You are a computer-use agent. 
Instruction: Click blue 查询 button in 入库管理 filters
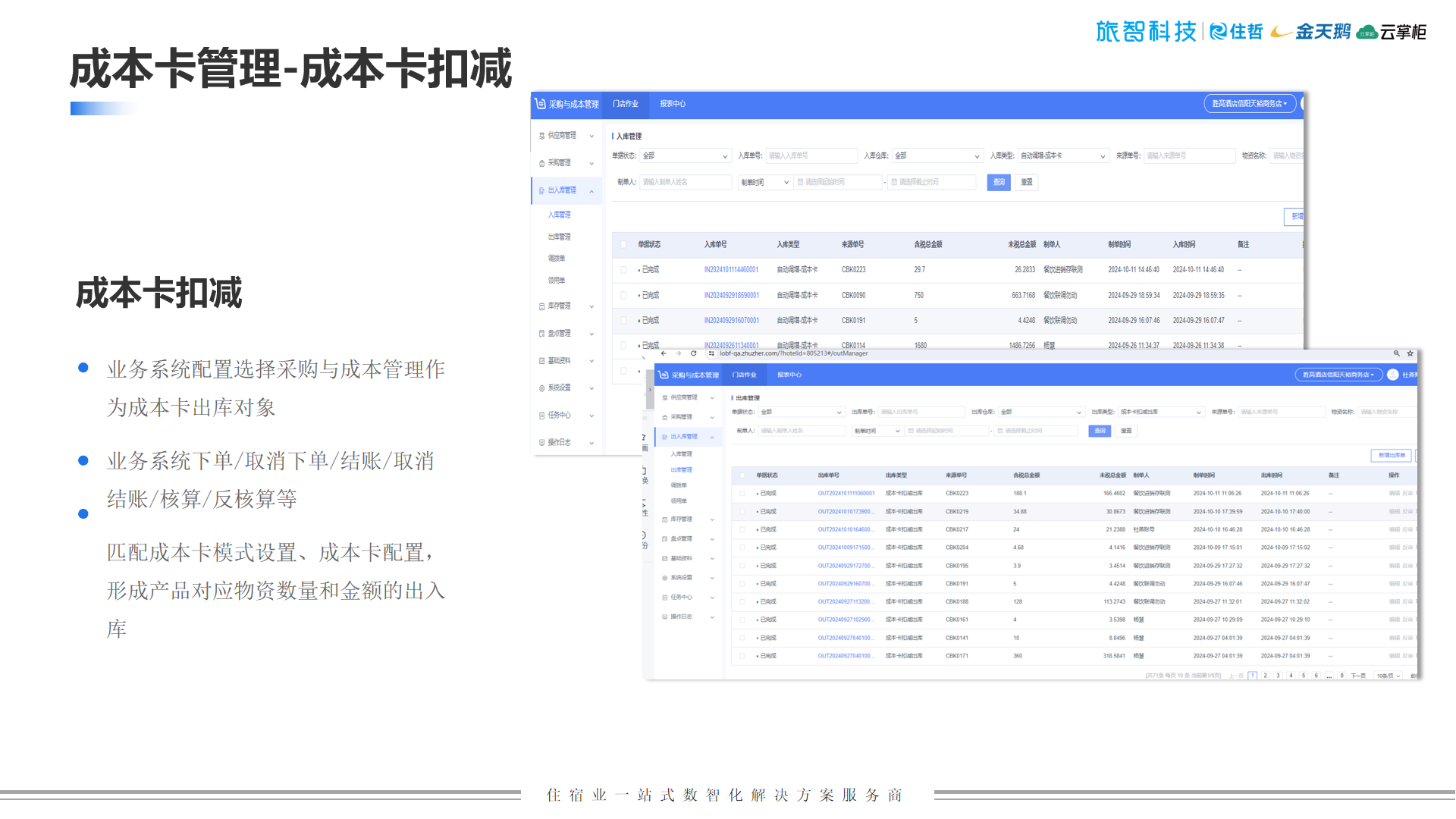click(998, 182)
